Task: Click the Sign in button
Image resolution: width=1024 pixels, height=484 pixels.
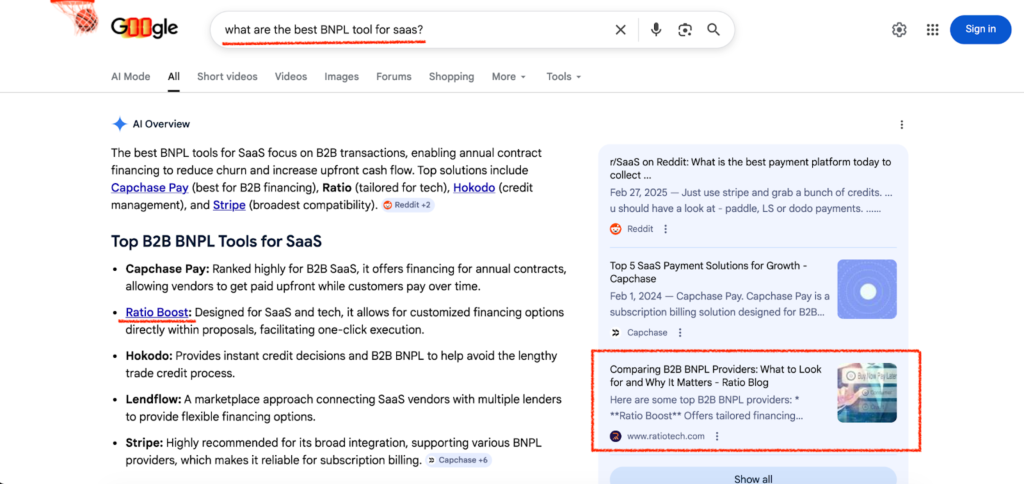Action: point(980,29)
